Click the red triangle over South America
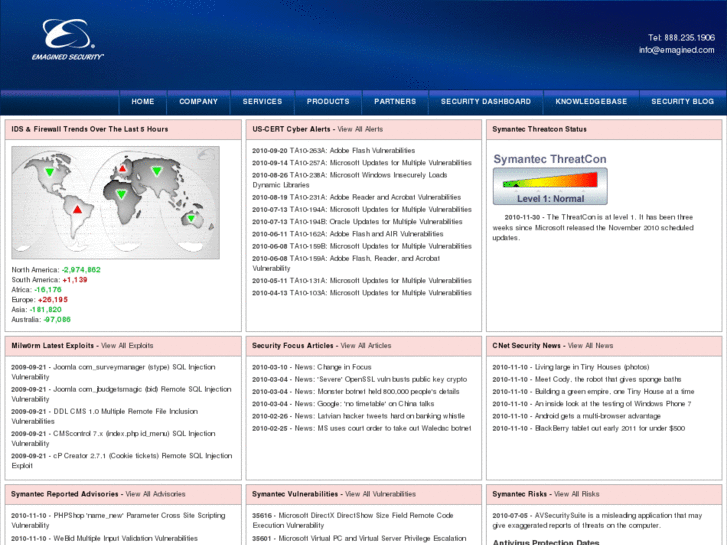The width and height of the screenshot is (727, 545). pyautogui.click(x=77, y=209)
